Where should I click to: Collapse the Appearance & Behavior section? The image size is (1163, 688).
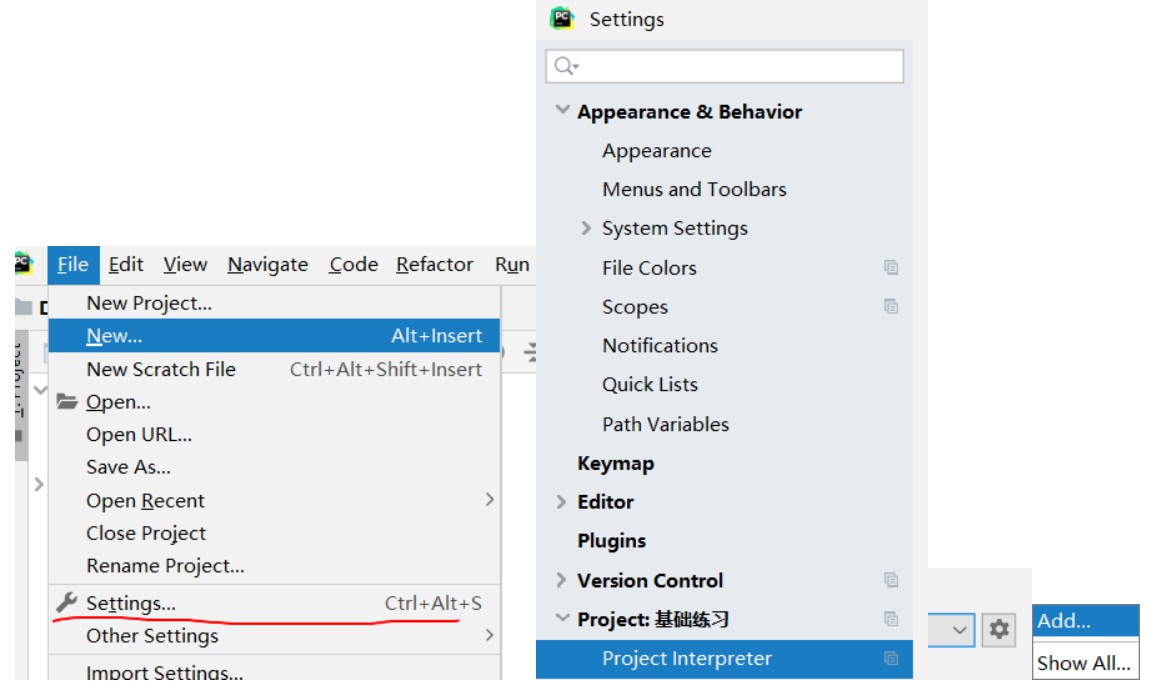click(x=563, y=111)
